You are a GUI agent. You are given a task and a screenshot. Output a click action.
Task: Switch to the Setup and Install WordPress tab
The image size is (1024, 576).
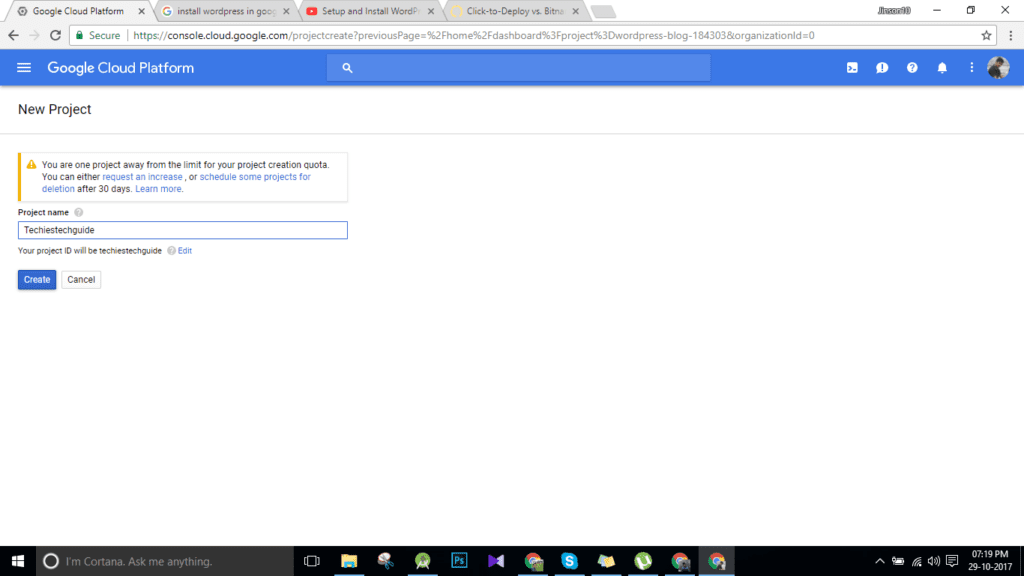pos(370,11)
